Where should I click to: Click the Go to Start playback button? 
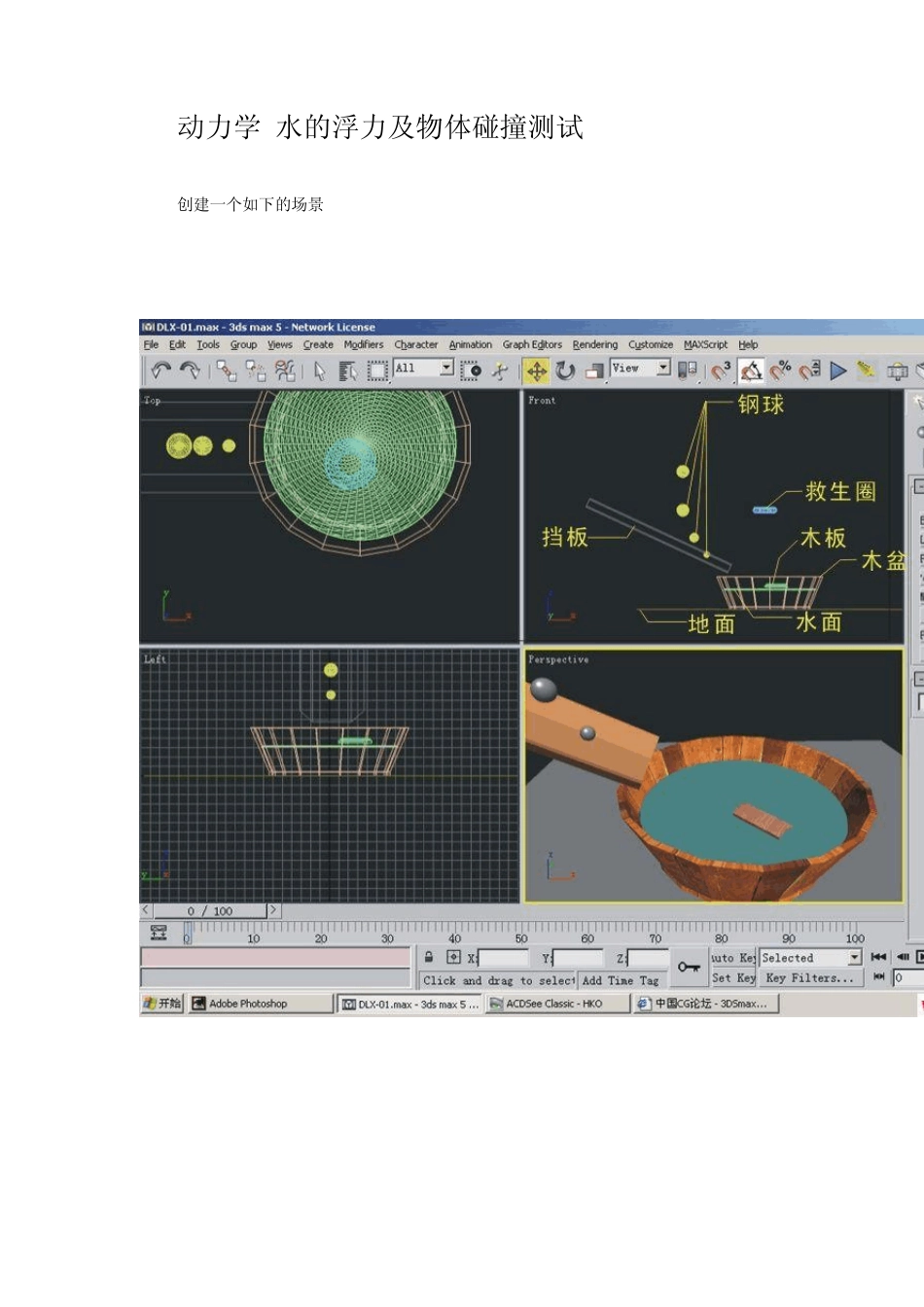click(878, 958)
